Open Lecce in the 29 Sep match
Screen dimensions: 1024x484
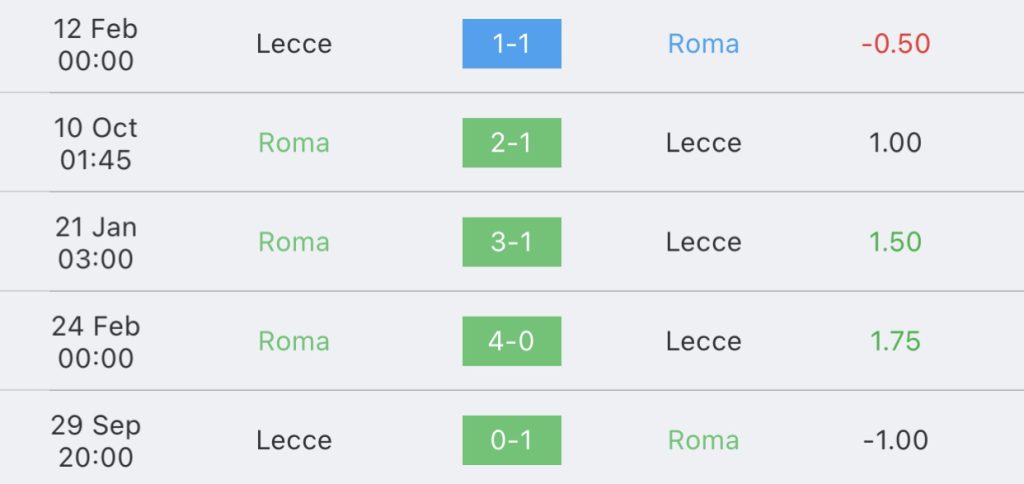tap(293, 439)
